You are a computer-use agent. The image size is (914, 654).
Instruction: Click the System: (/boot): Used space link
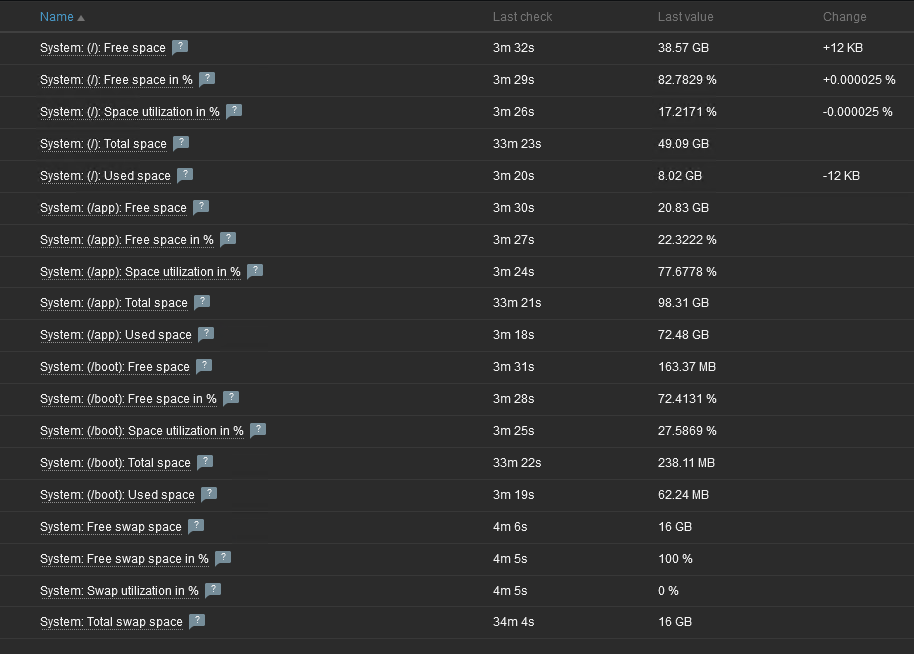click(x=117, y=495)
